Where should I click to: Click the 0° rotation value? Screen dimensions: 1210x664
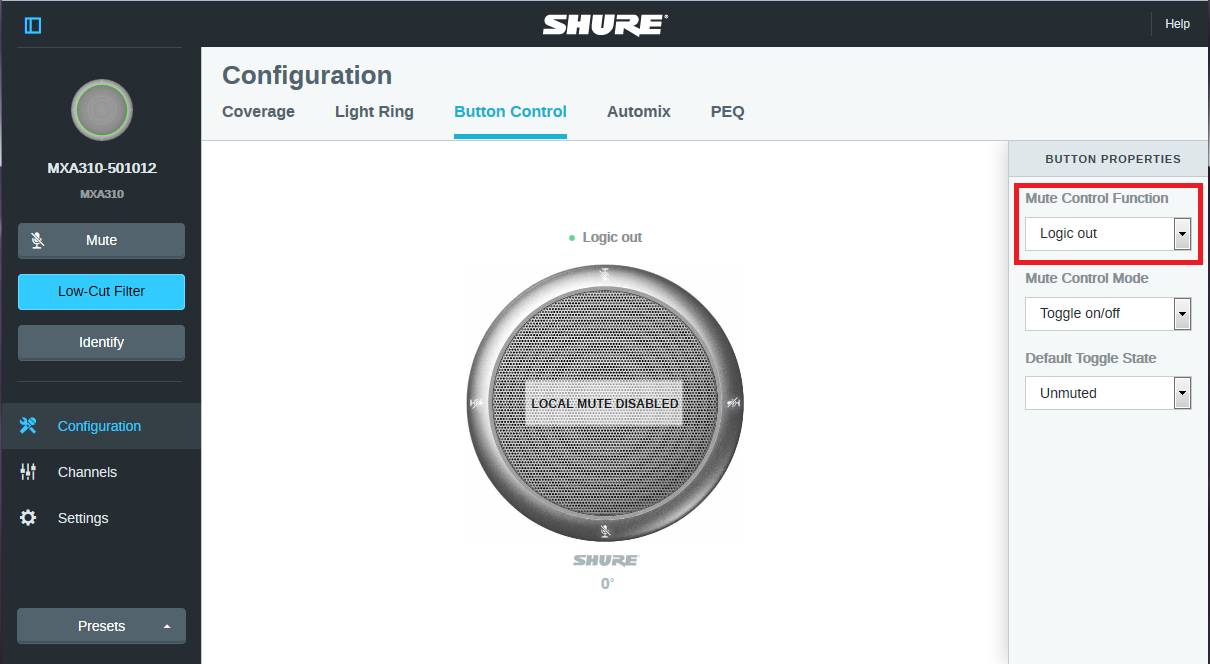click(x=607, y=584)
